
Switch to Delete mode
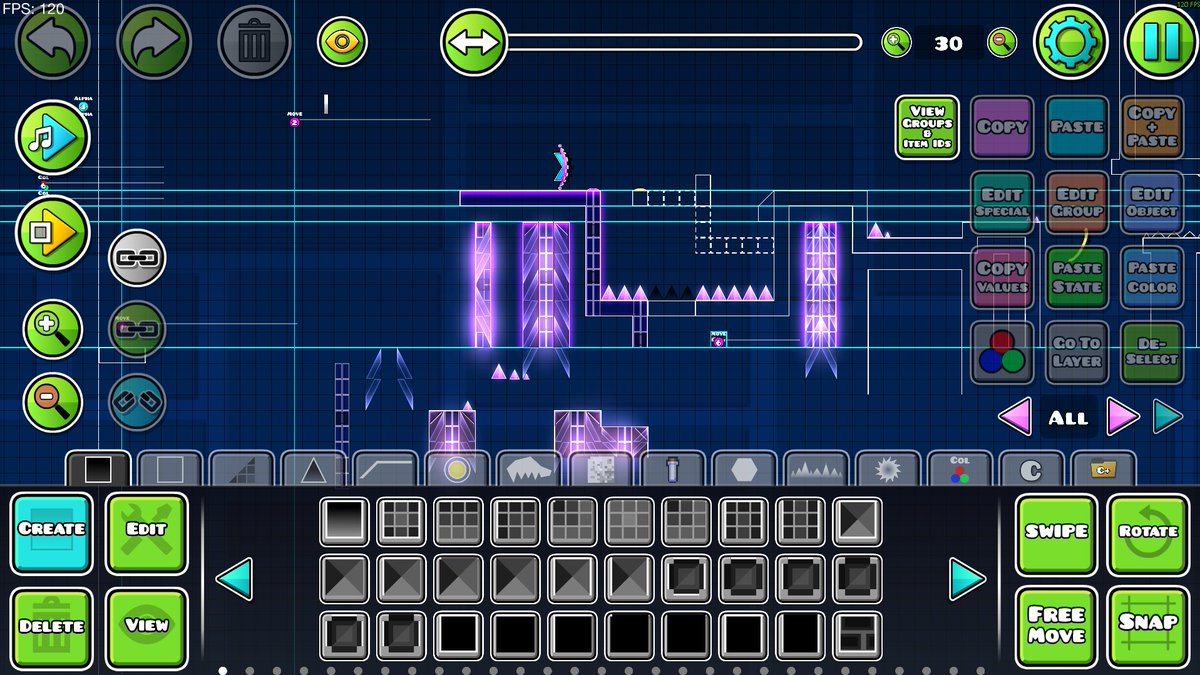[52, 629]
